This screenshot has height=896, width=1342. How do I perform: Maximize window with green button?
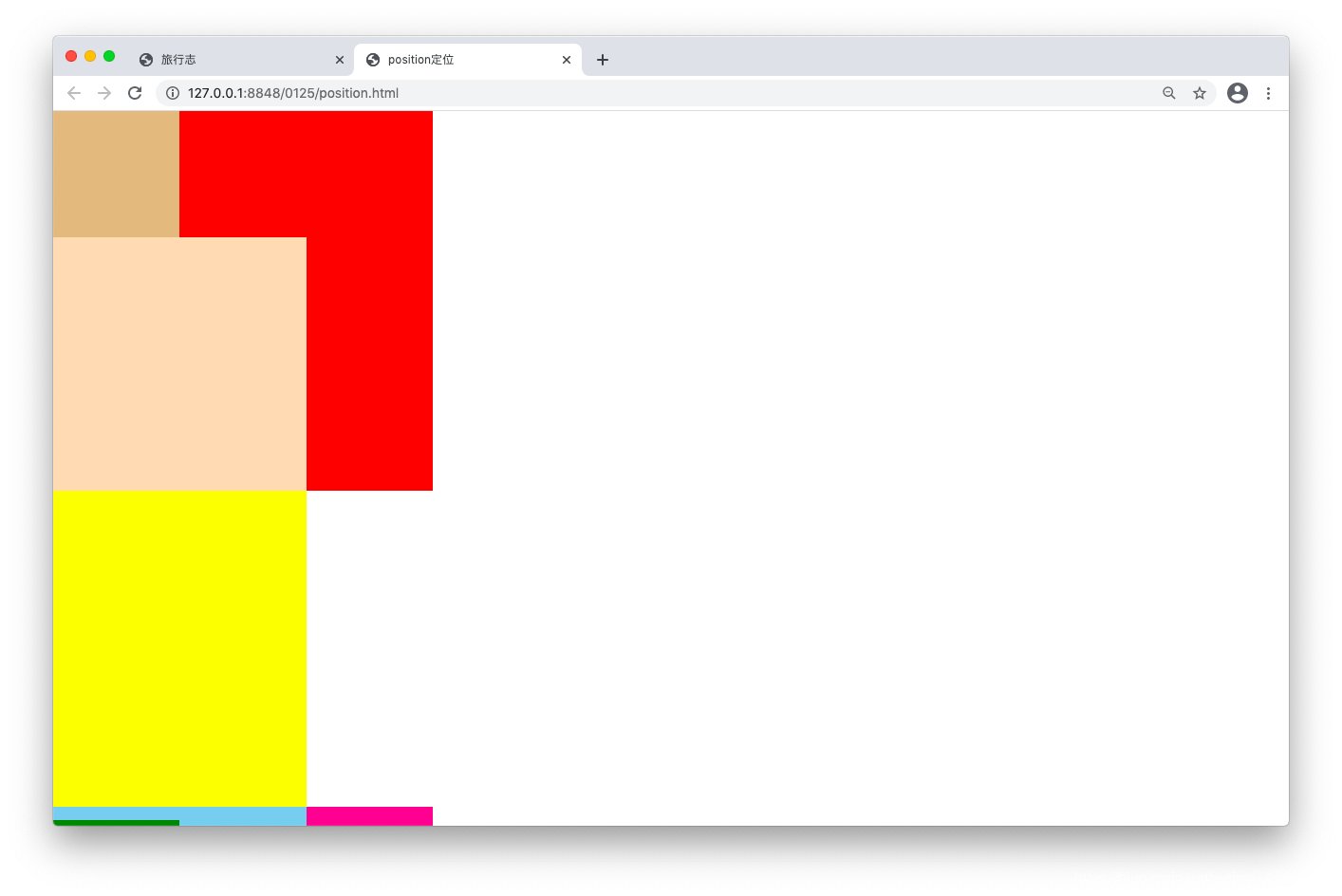tap(109, 56)
